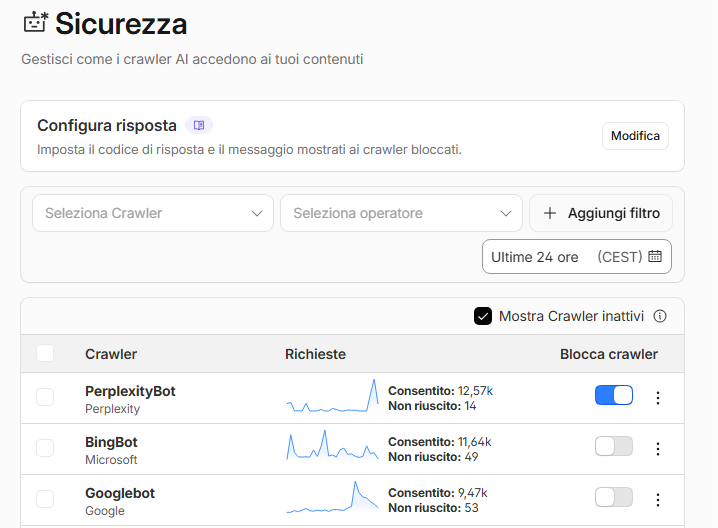The height and width of the screenshot is (528, 718).
Task: Click the Google operator label under Googlebot
Action: tap(105, 511)
